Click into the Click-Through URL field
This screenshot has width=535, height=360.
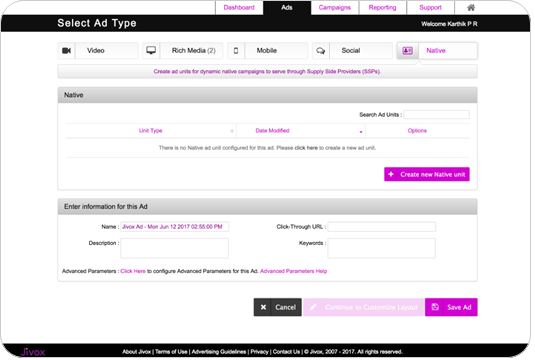coord(381,227)
